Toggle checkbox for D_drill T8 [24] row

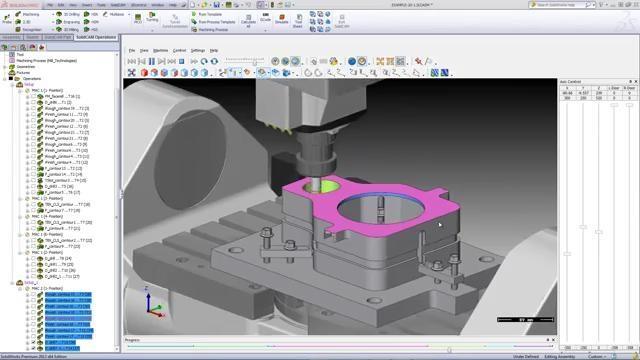coord(33,258)
